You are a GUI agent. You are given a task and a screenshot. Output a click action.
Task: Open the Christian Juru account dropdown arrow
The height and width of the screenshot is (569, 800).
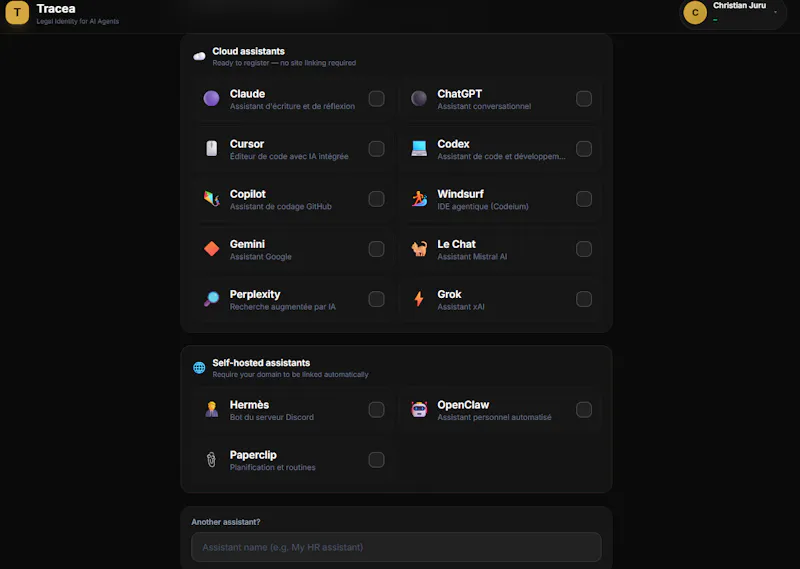tap(775, 12)
